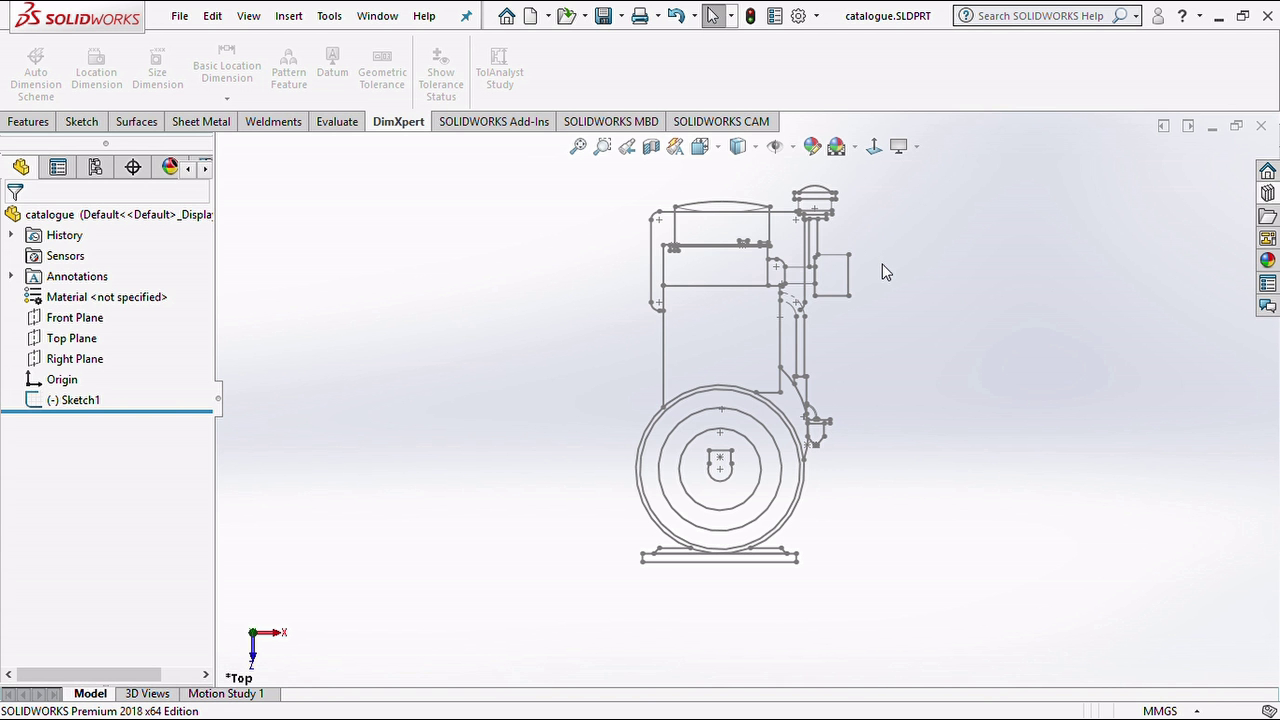The image size is (1280, 720).
Task: Click Previous View icon
Action: tap(627, 147)
